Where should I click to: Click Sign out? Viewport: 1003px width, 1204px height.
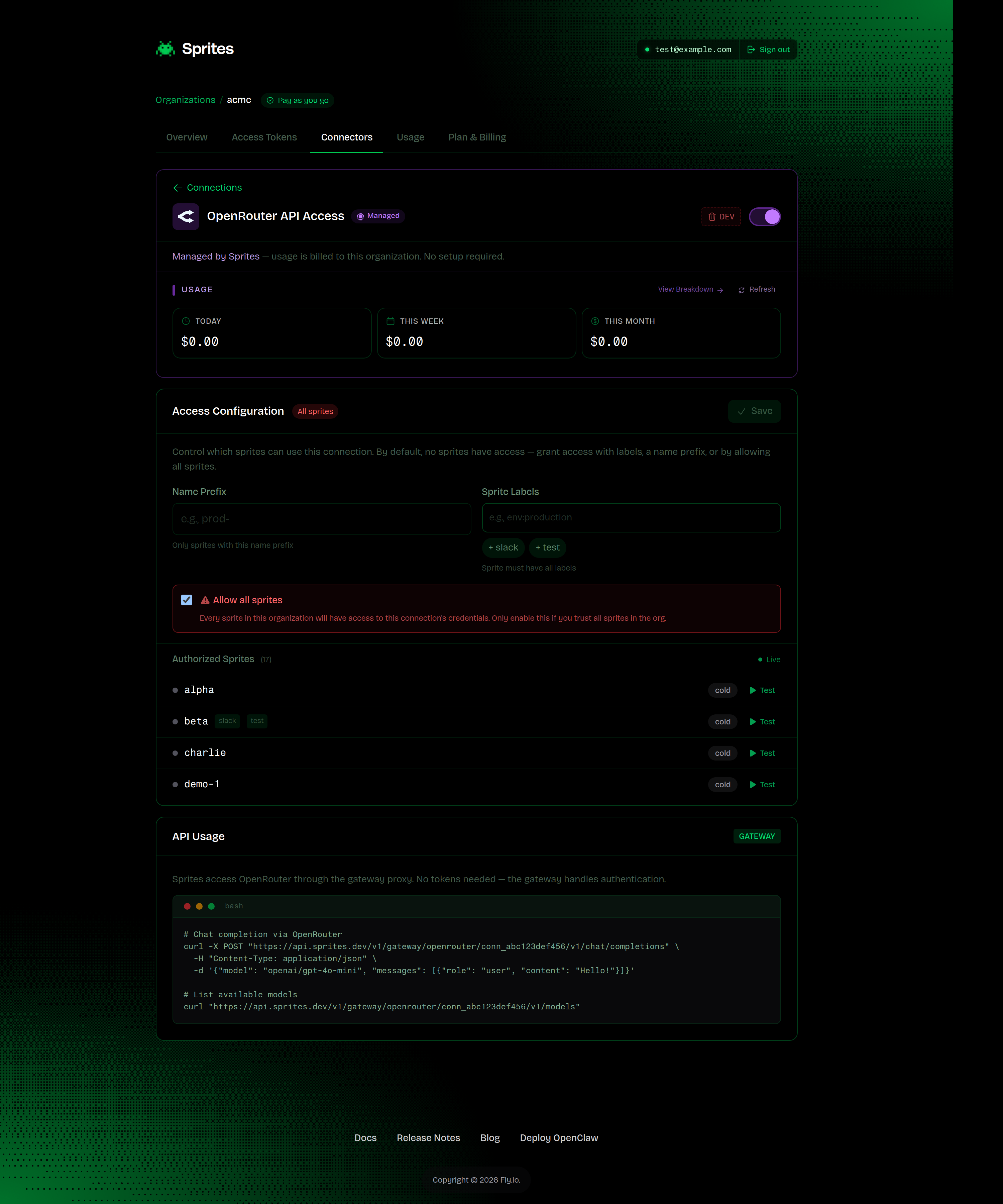pyautogui.click(x=768, y=50)
